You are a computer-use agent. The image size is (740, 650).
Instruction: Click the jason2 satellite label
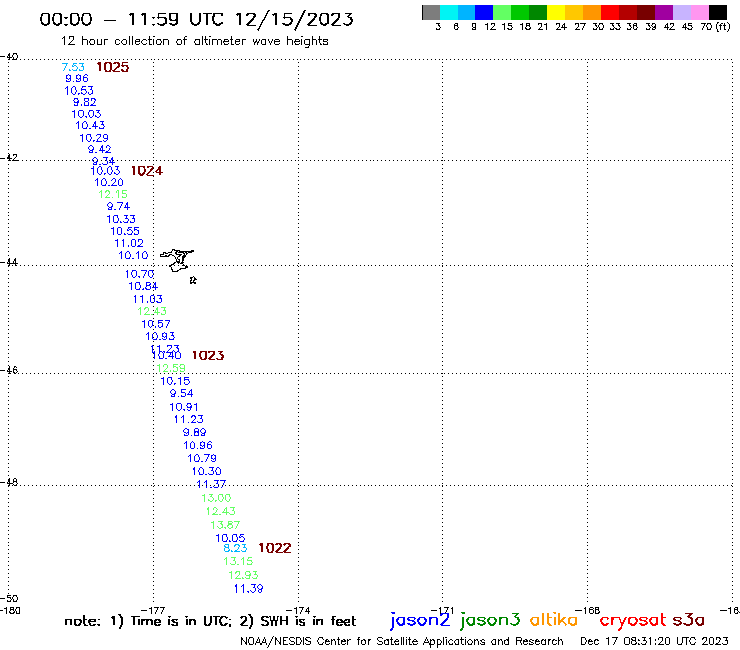point(420,621)
